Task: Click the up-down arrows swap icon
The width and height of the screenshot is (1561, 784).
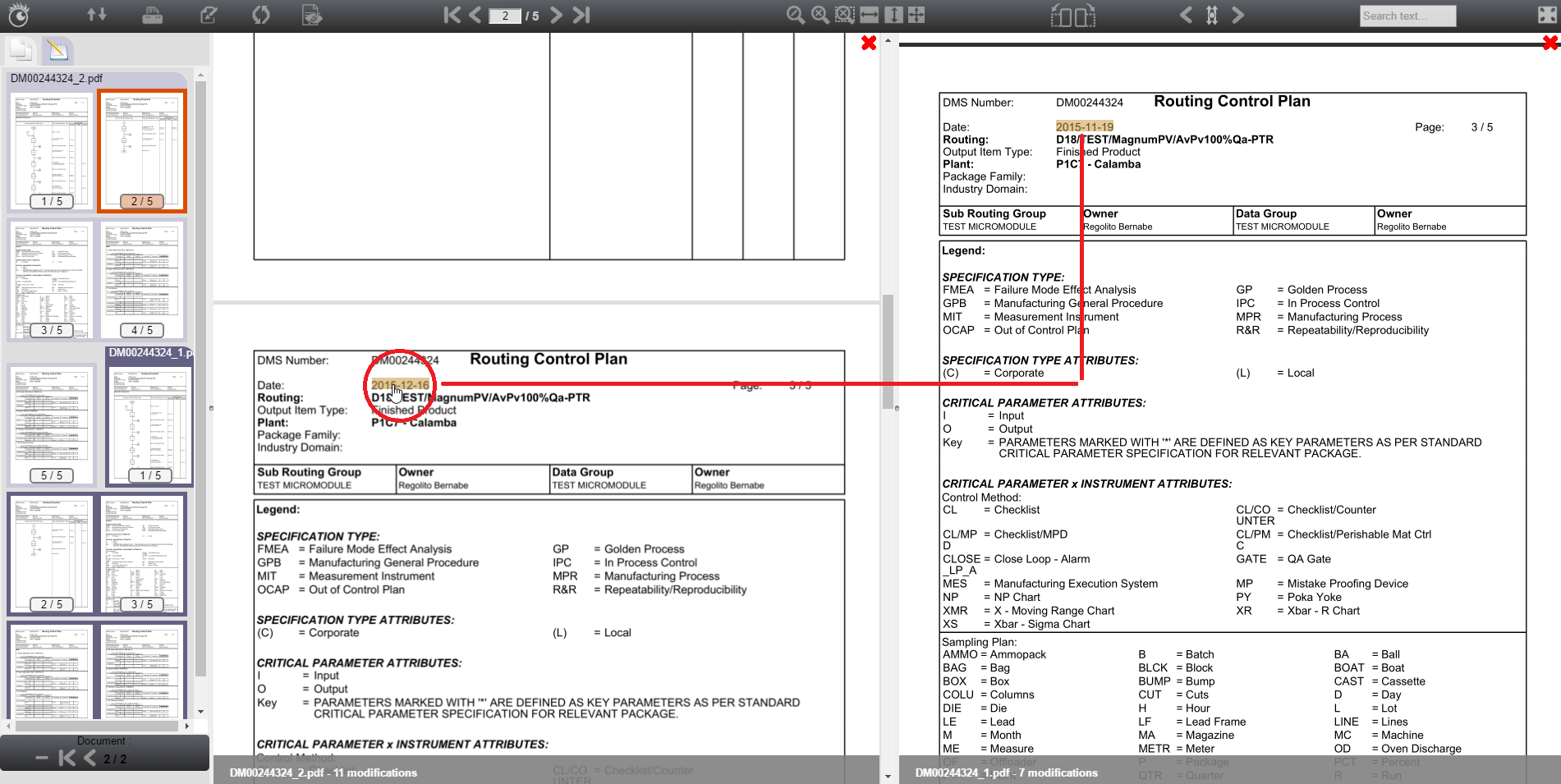Action: coord(97,15)
